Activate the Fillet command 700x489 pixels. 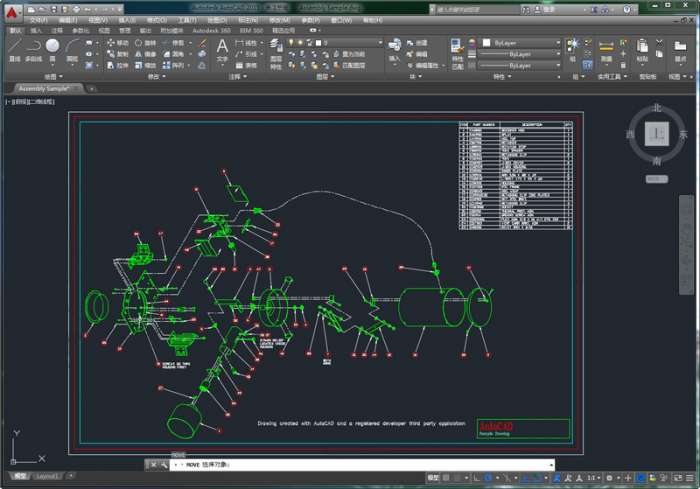[x=174, y=54]
